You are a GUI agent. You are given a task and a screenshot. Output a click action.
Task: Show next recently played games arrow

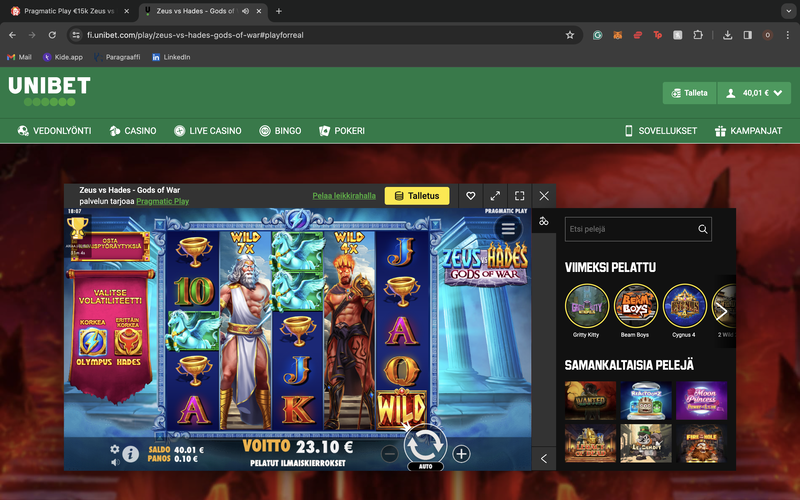[721, 311]
